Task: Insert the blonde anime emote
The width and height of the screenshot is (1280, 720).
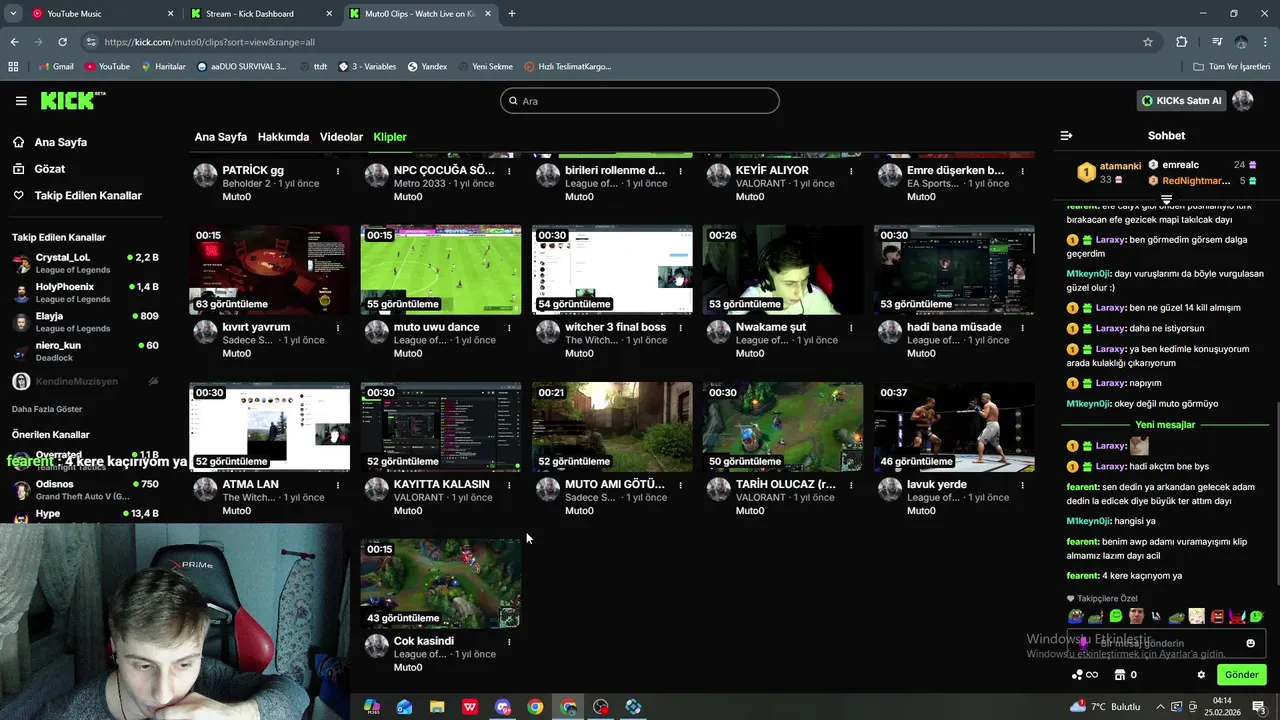Action: (1197, 616)
